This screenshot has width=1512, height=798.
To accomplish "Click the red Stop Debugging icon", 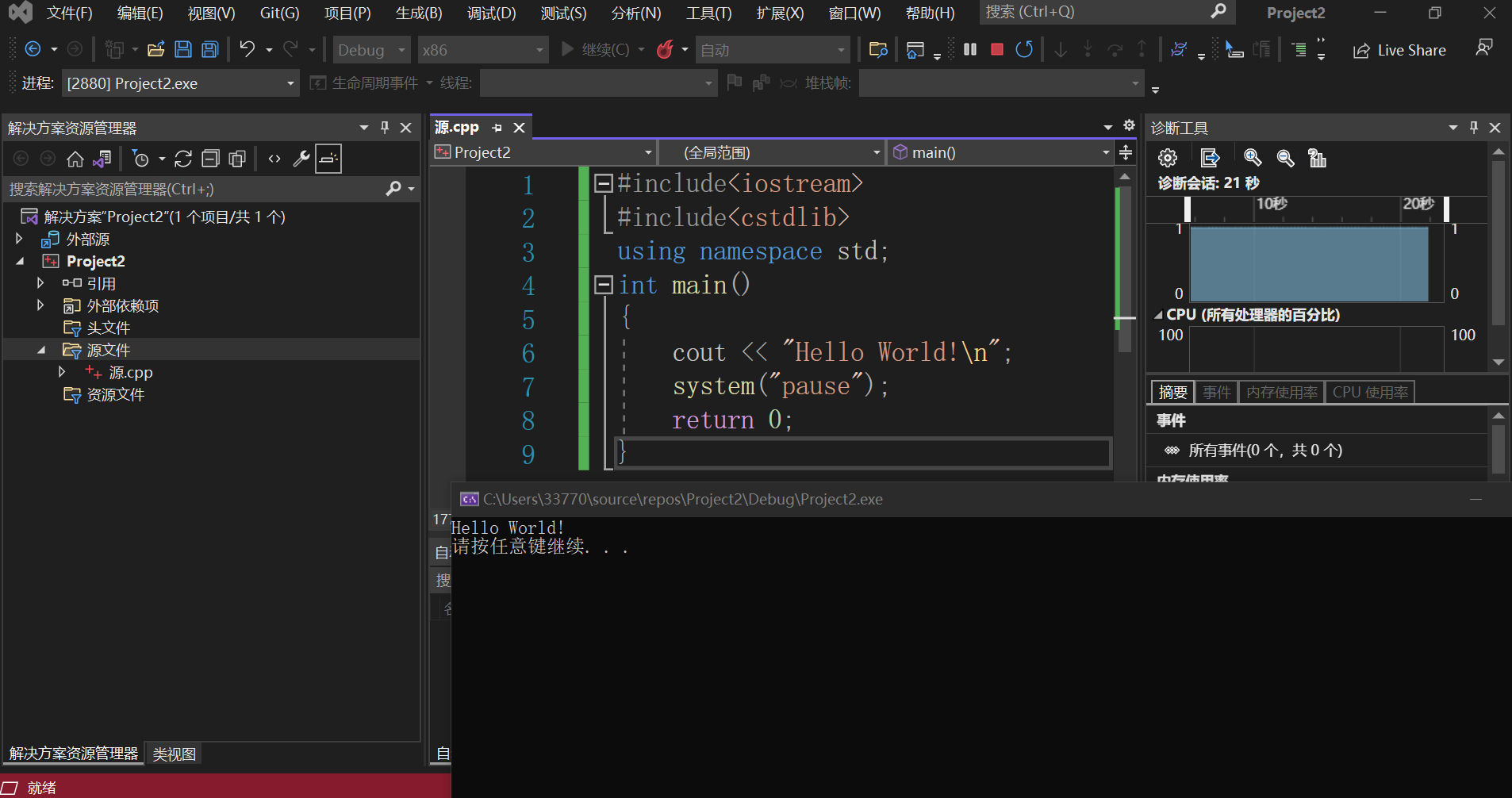I will click(997, 50).
